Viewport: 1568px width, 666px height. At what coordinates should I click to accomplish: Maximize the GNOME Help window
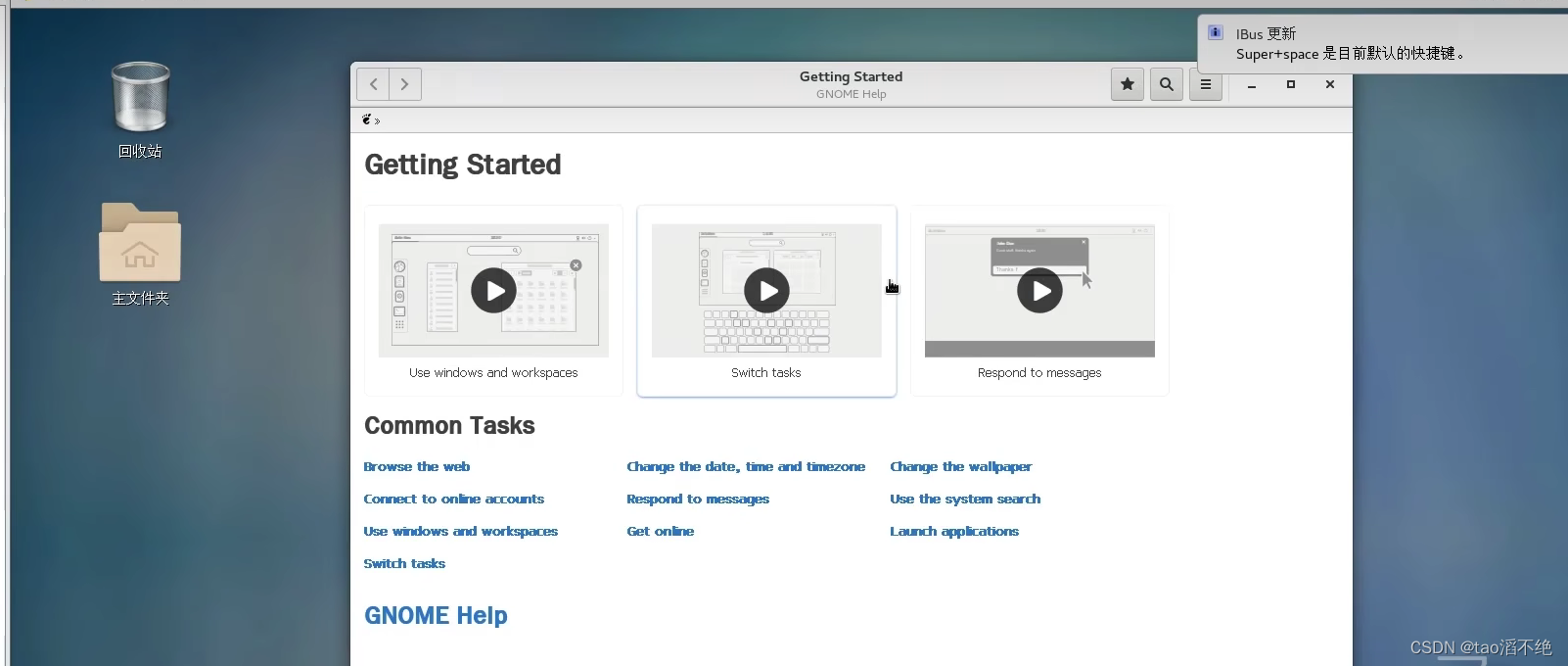pos(1291,85)
